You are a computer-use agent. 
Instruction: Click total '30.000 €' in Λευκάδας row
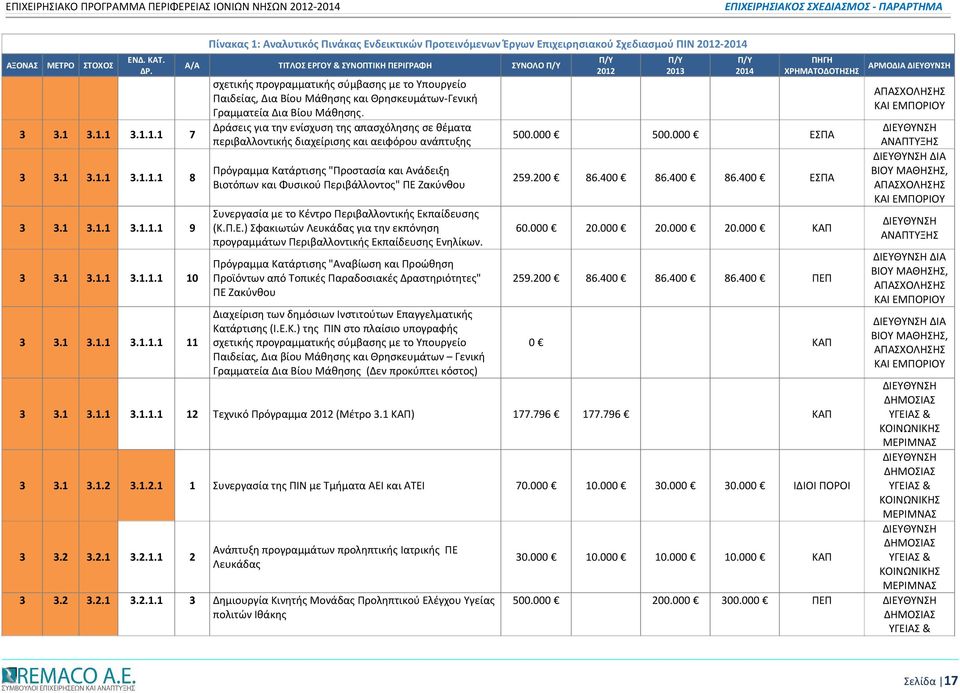point(536,557)
